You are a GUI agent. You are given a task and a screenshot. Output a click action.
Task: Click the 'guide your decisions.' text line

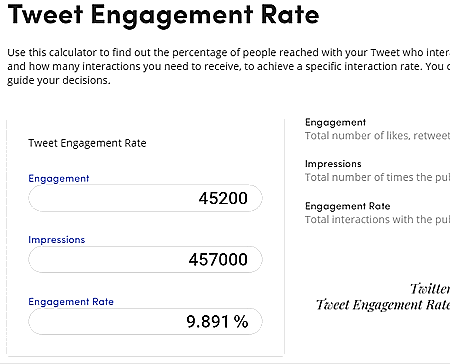59,80
